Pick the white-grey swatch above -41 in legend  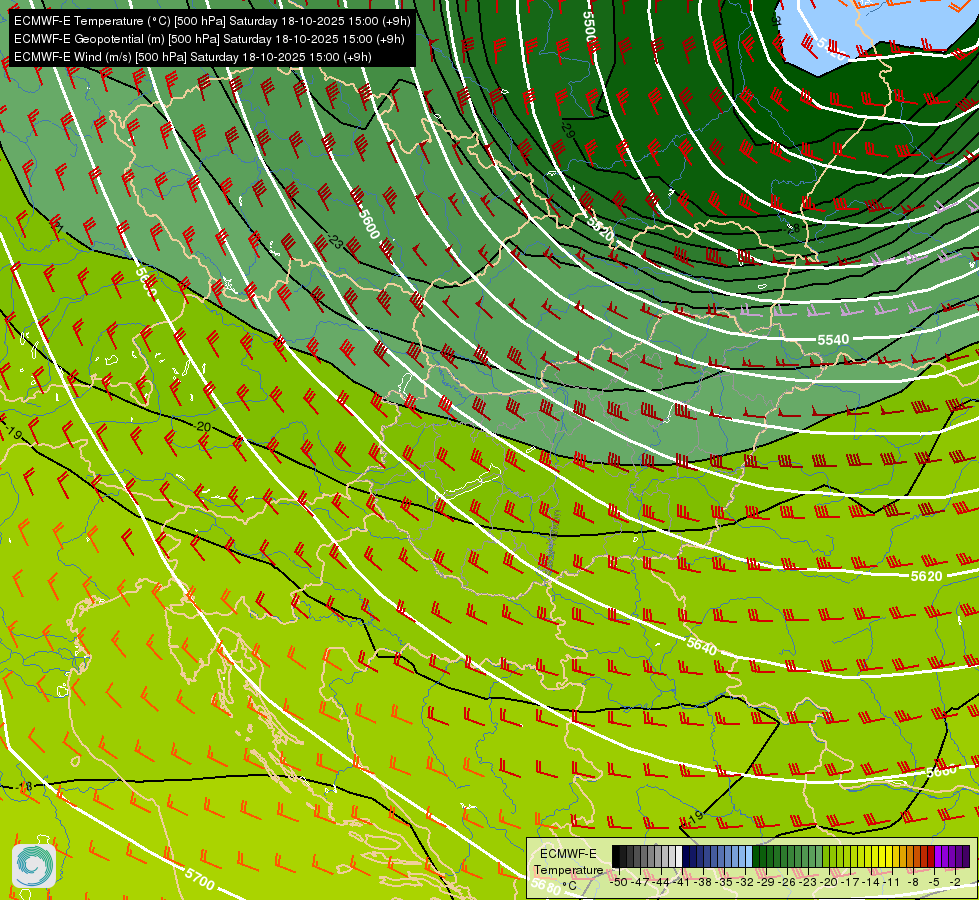coord(679,856)
